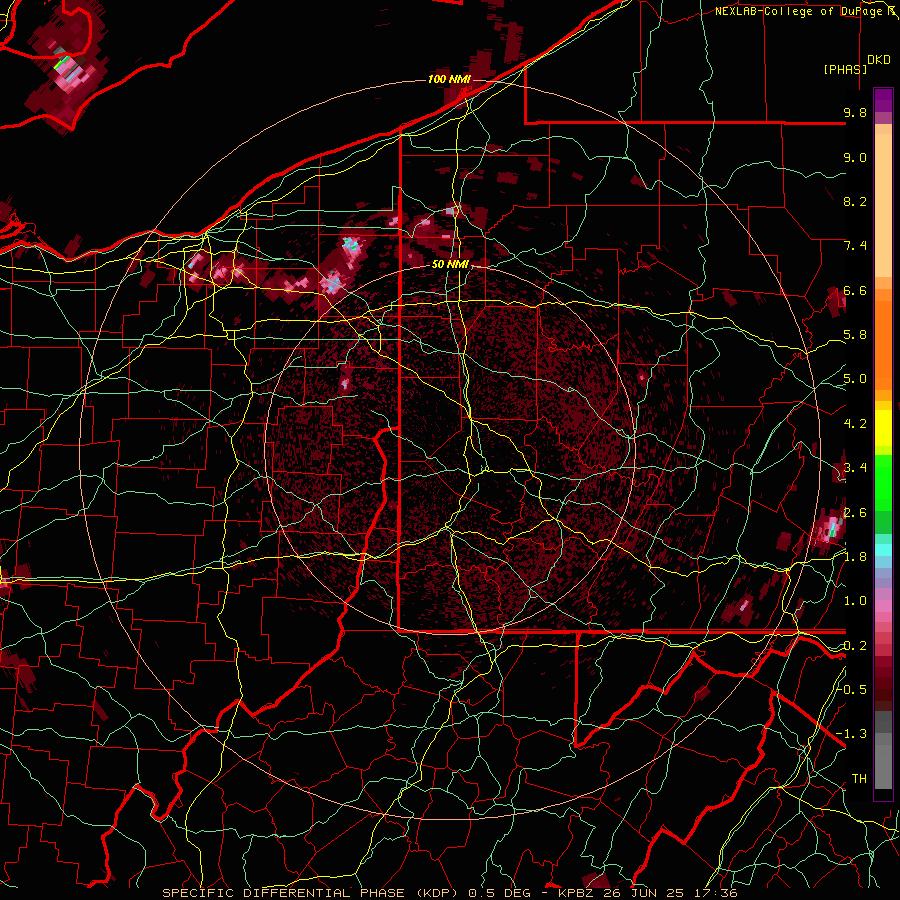Click the 5.8 scale value
The height and width of the screenshot is (900, 900).
coord(855,335)
